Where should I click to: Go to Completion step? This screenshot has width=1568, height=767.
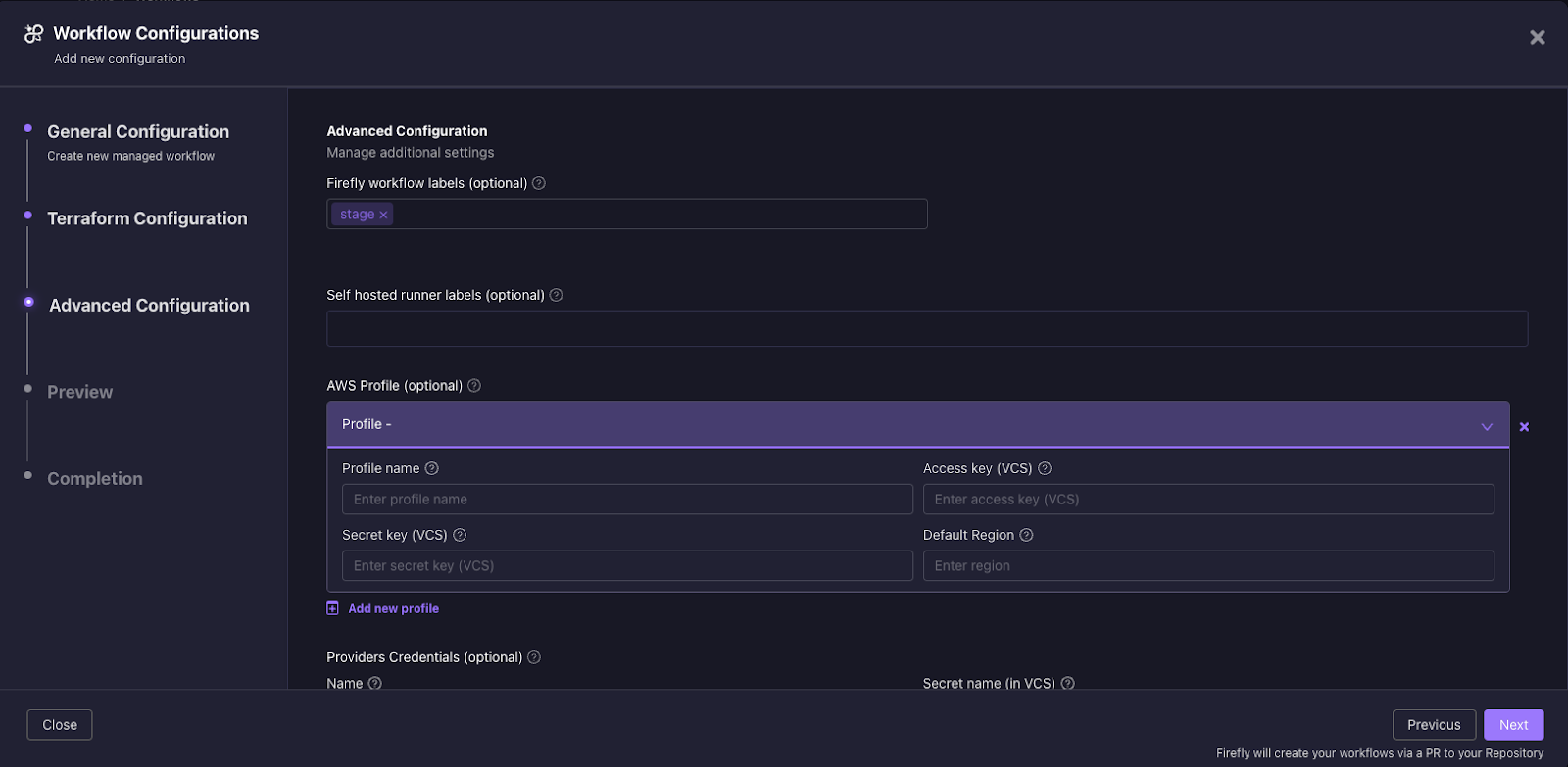tap(95, 479)
